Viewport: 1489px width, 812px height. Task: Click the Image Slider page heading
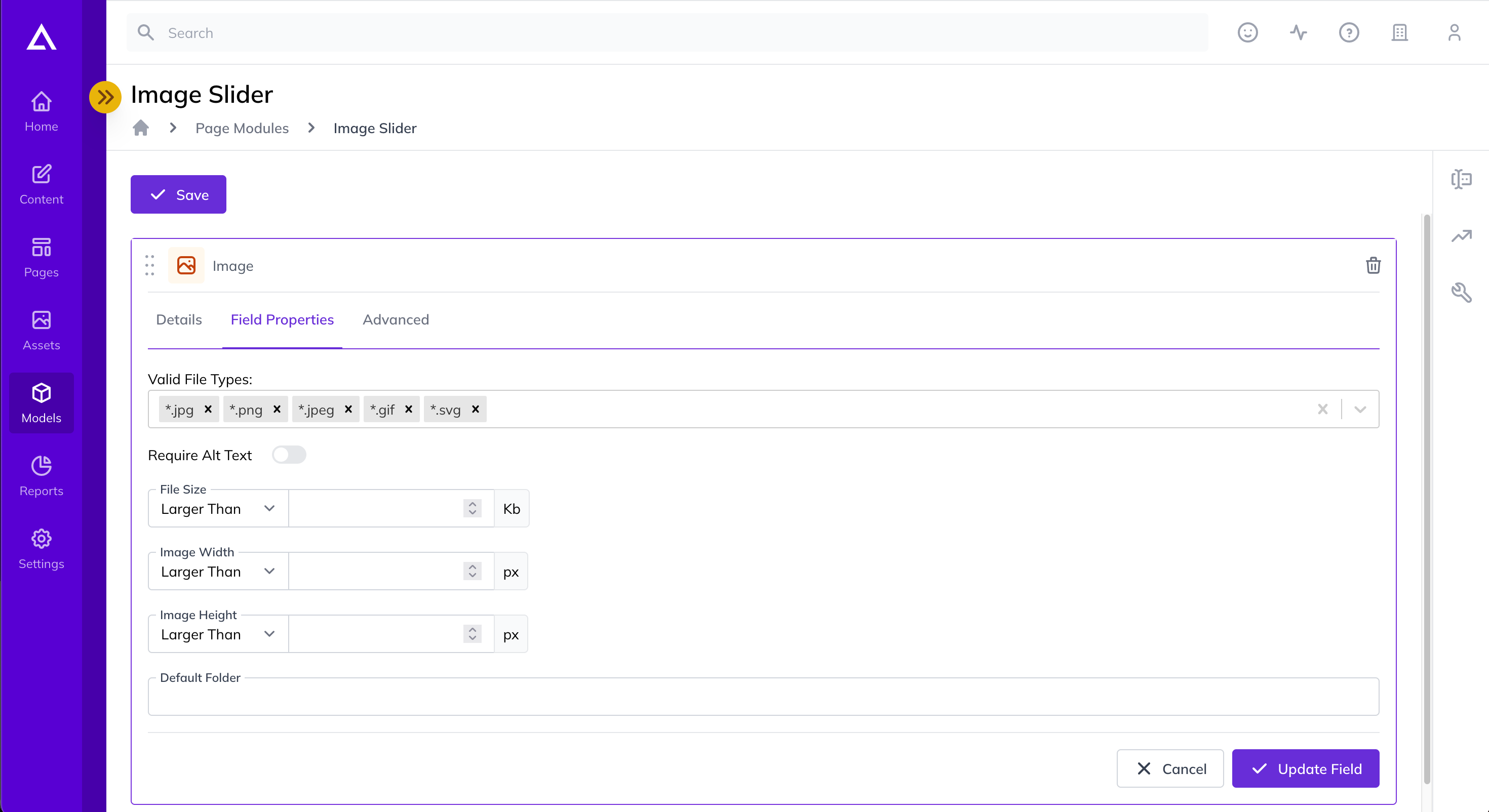click(x=202, y=95)
